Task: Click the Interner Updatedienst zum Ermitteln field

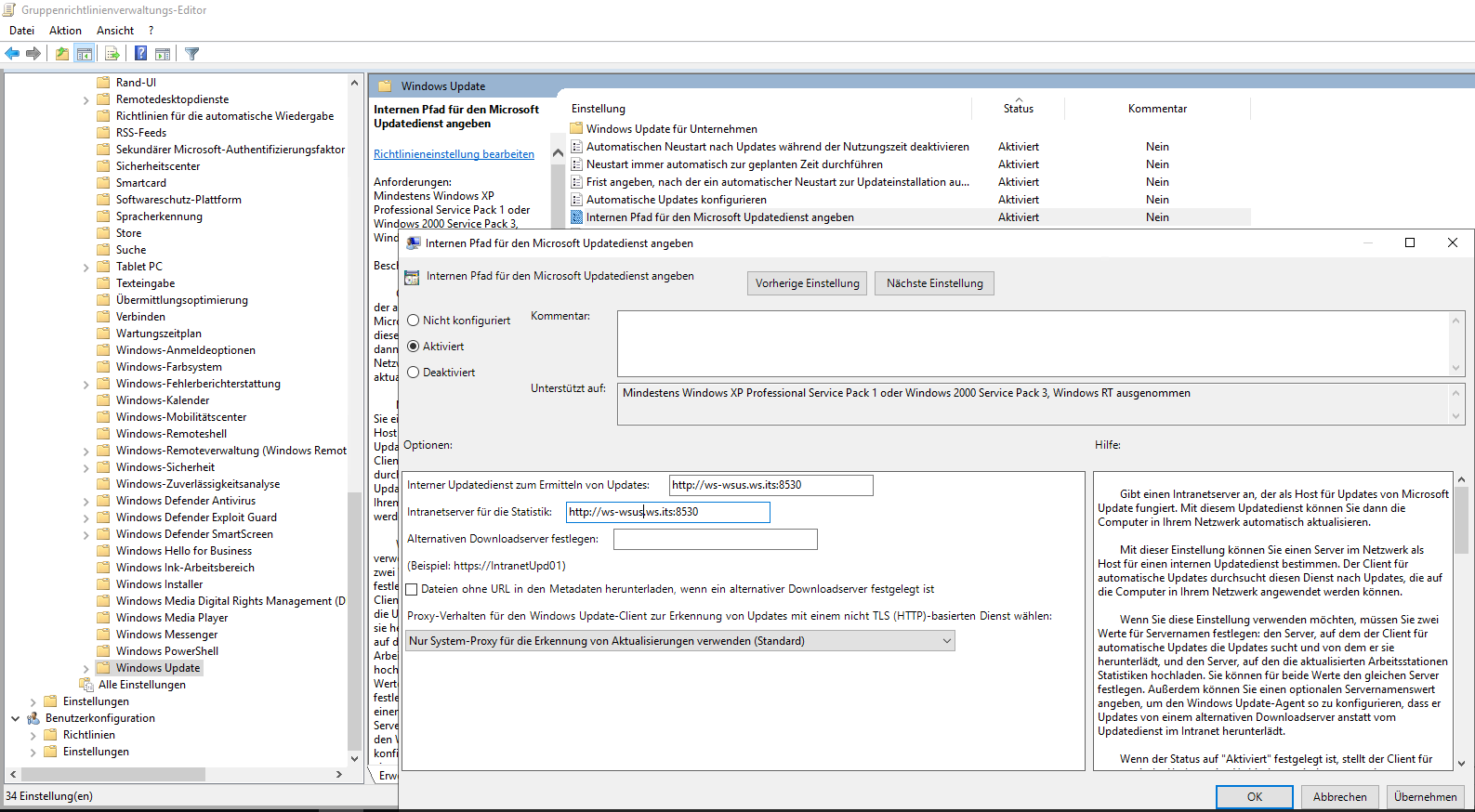Action: pyautogui.click(x=770, y=485)
